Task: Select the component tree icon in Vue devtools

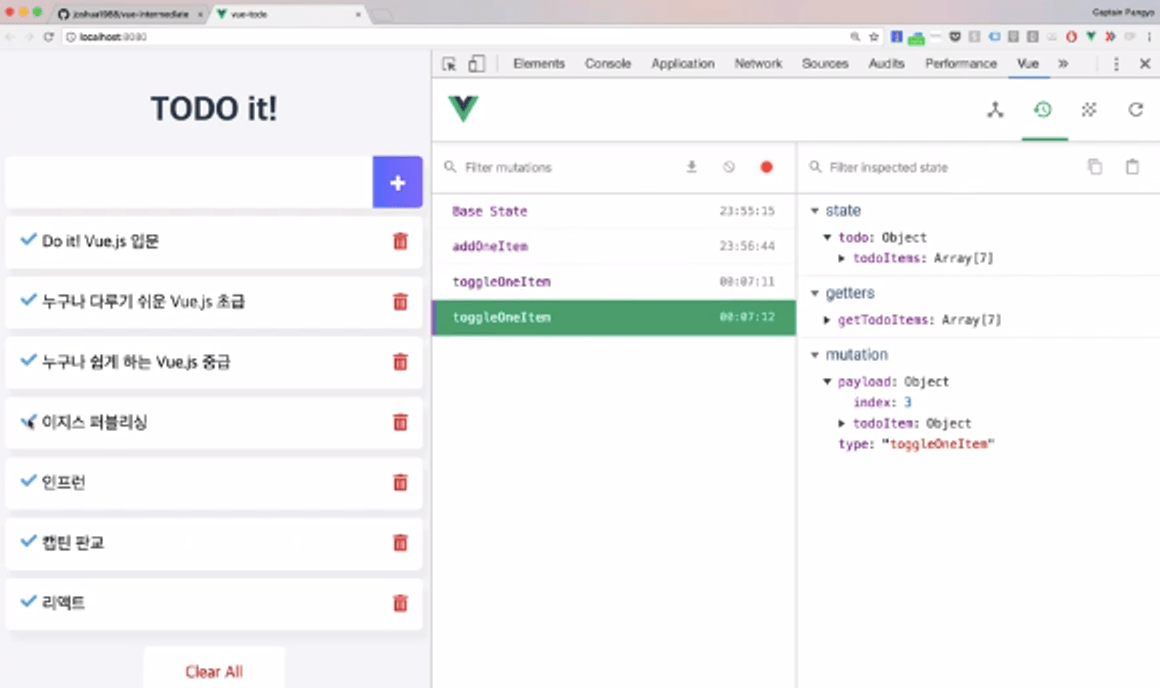Action: pos(995,110)
